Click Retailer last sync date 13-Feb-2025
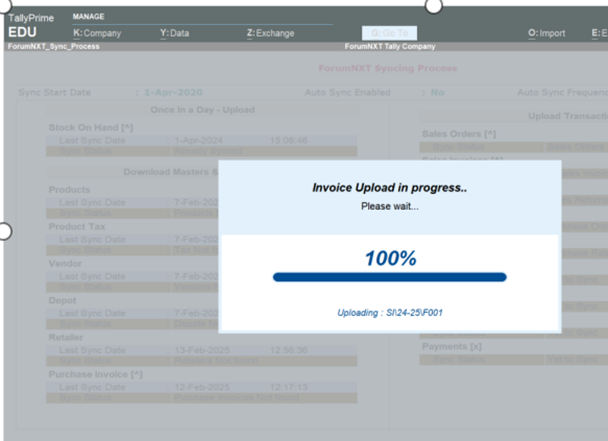 click(202, 350)
